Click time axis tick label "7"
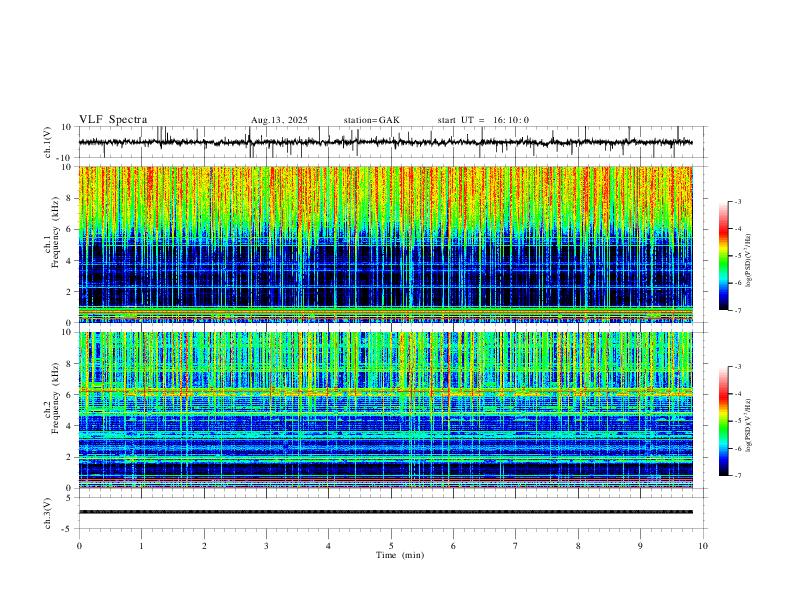Viewport: 792px width, 612px height. coord(516,546)
